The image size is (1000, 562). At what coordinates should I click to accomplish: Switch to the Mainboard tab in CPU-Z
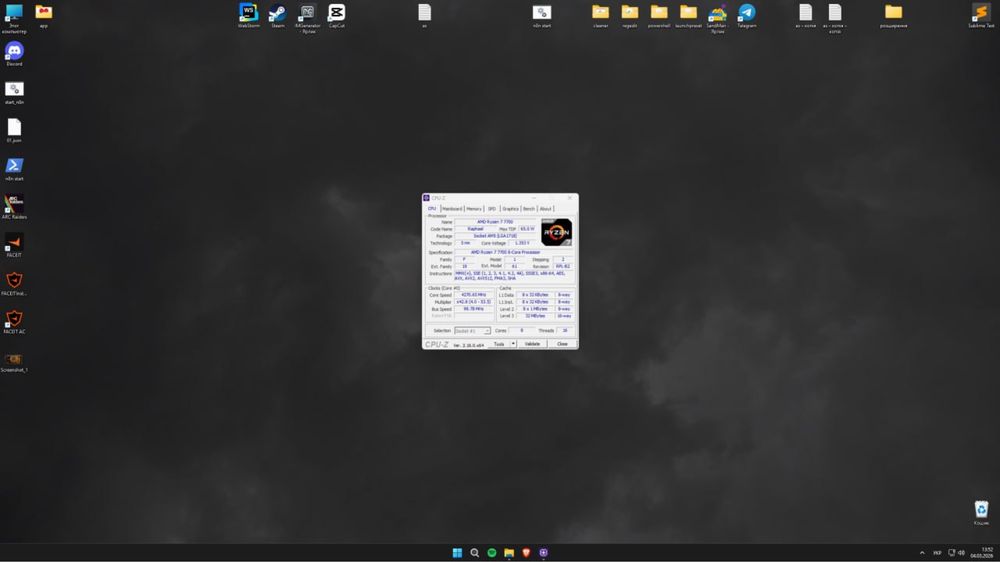tap(452, 209)
